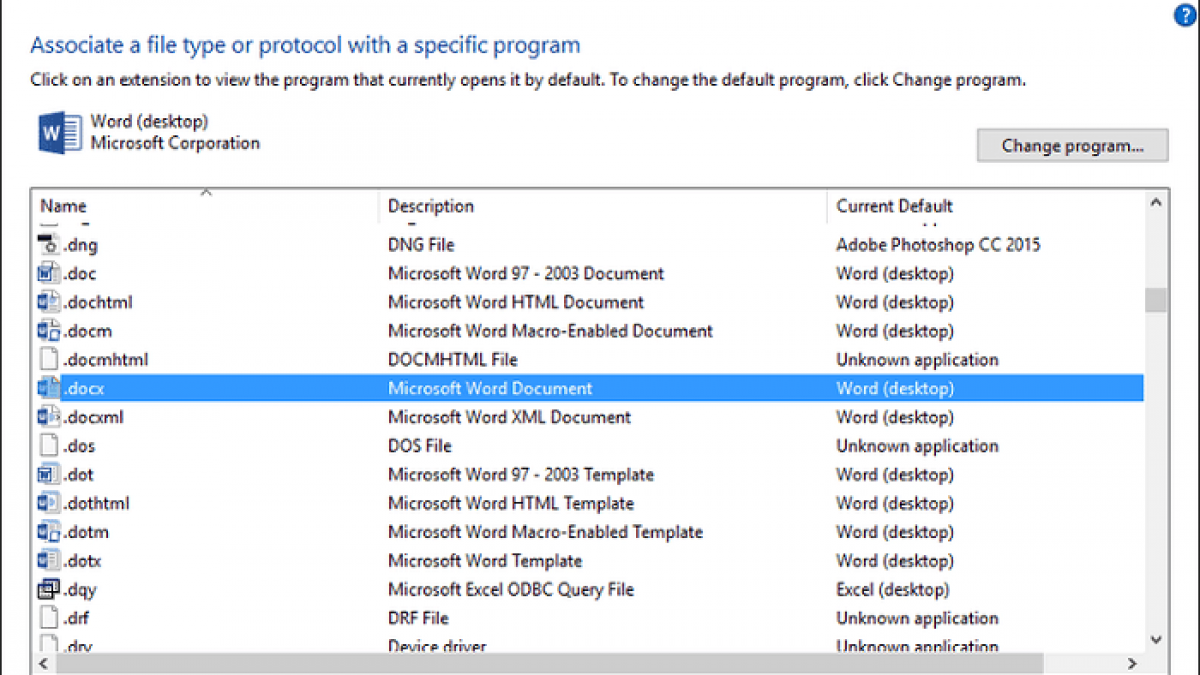Click the vertical scrollbar up arrow
The width and height of the screenshot is (1200, 675).
point(1156,203)
